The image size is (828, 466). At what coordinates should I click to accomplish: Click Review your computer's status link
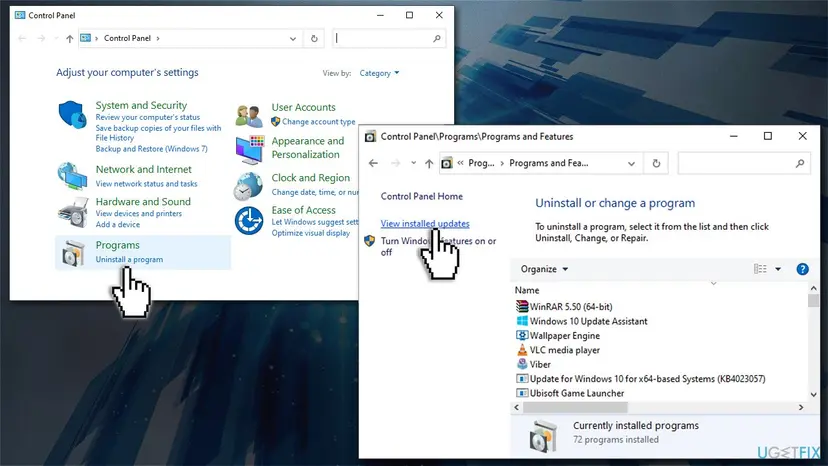(148, 117)
